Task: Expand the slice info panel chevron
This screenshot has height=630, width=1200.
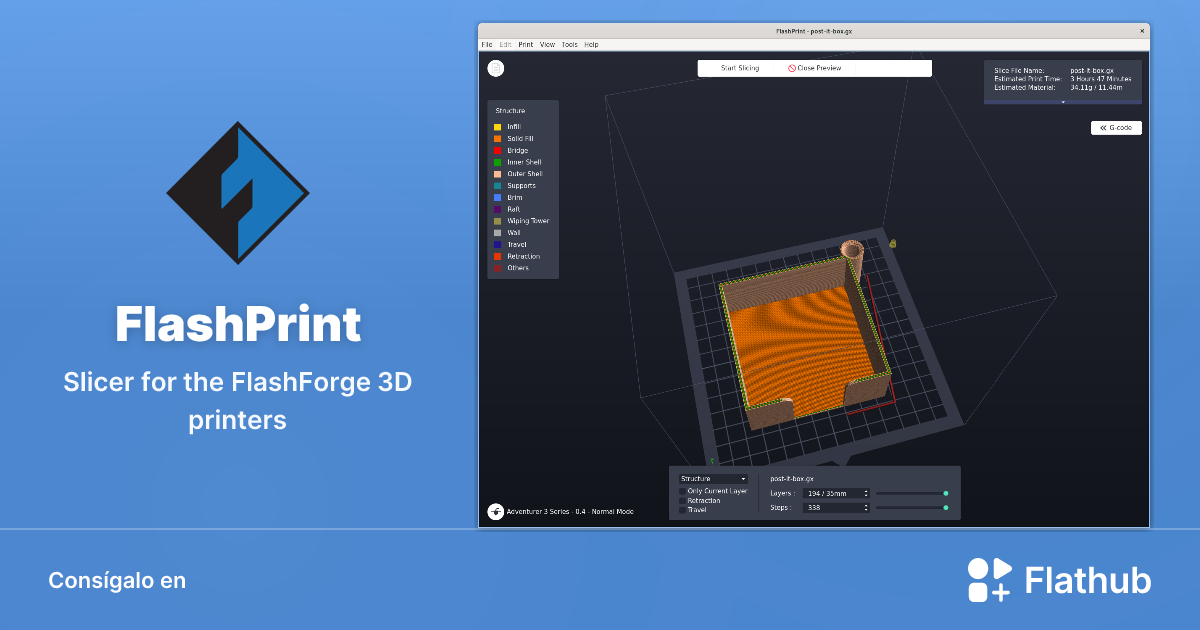Action: [1063, 102]
